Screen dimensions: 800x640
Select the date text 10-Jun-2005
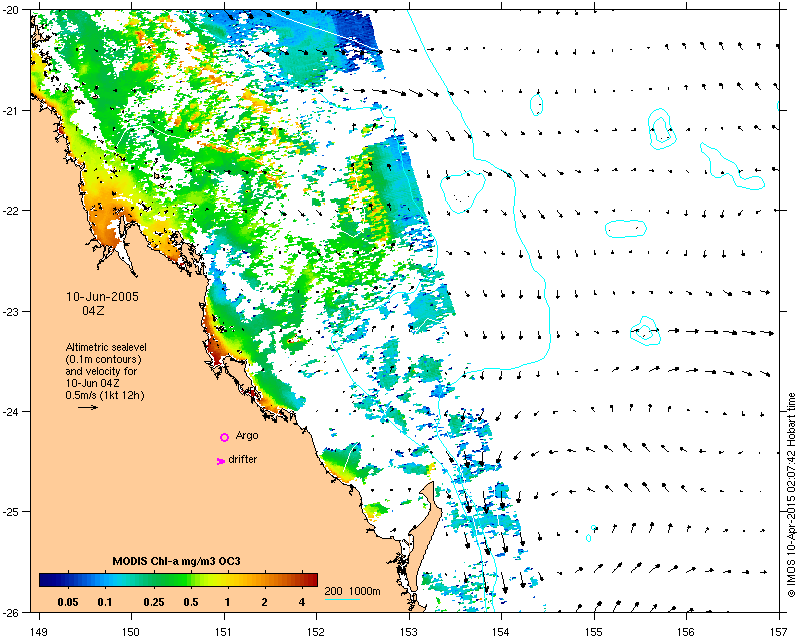click(103, 297)
